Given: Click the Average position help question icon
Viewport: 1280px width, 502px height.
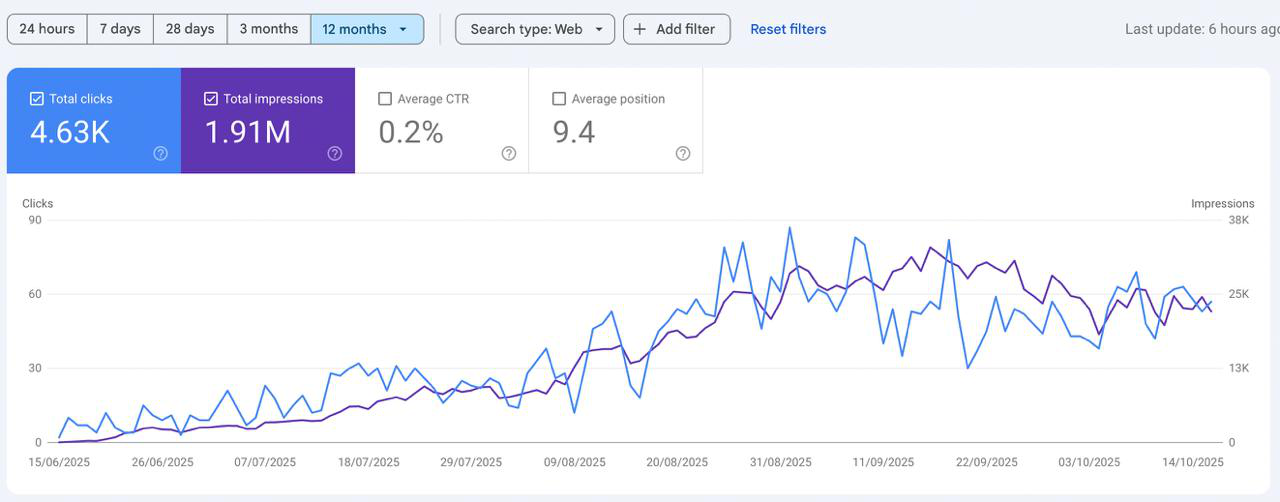Looking at the screenshot, I should [682, 153].
